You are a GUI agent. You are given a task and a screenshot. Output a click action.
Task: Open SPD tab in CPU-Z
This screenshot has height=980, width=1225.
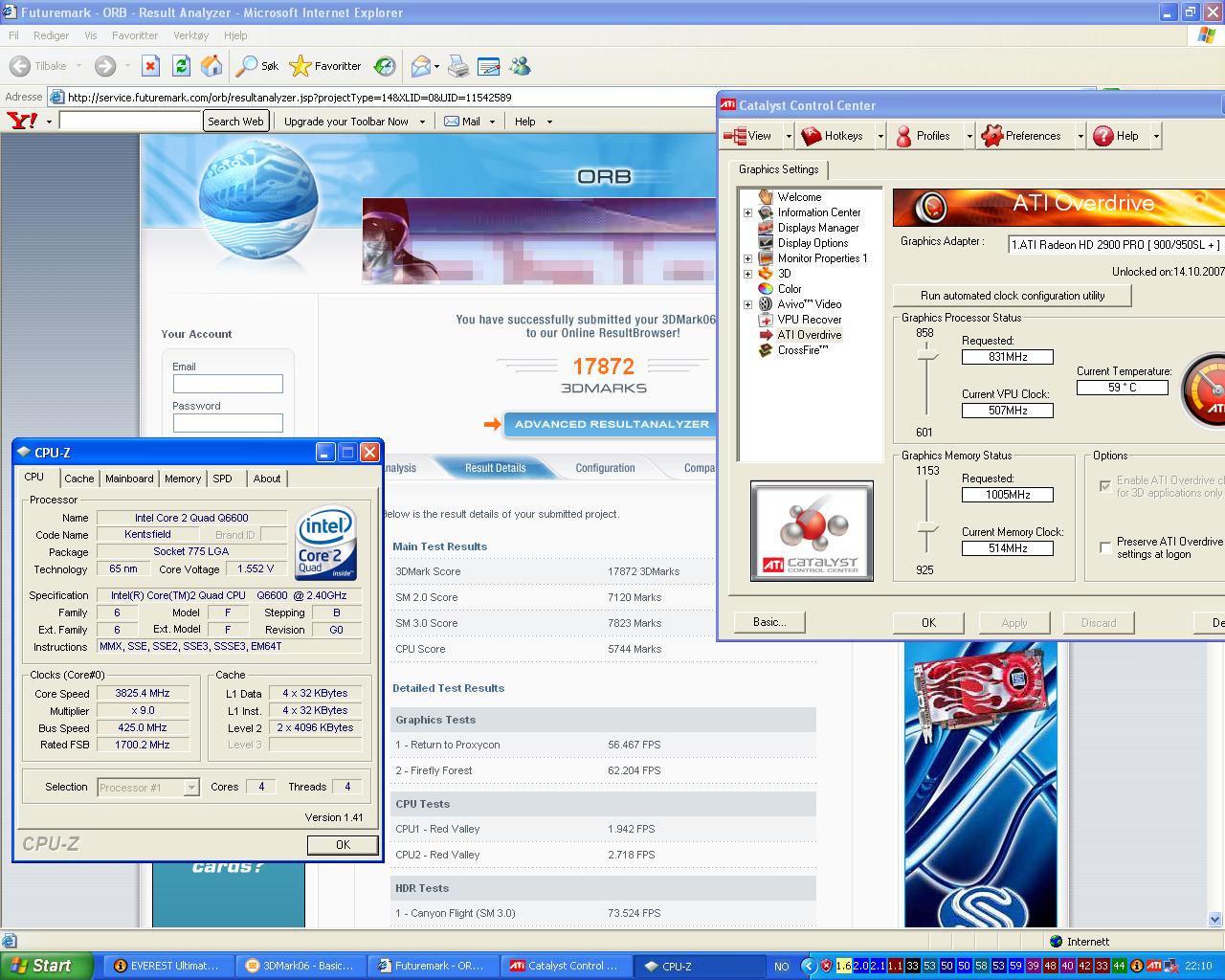pos(222,479)
